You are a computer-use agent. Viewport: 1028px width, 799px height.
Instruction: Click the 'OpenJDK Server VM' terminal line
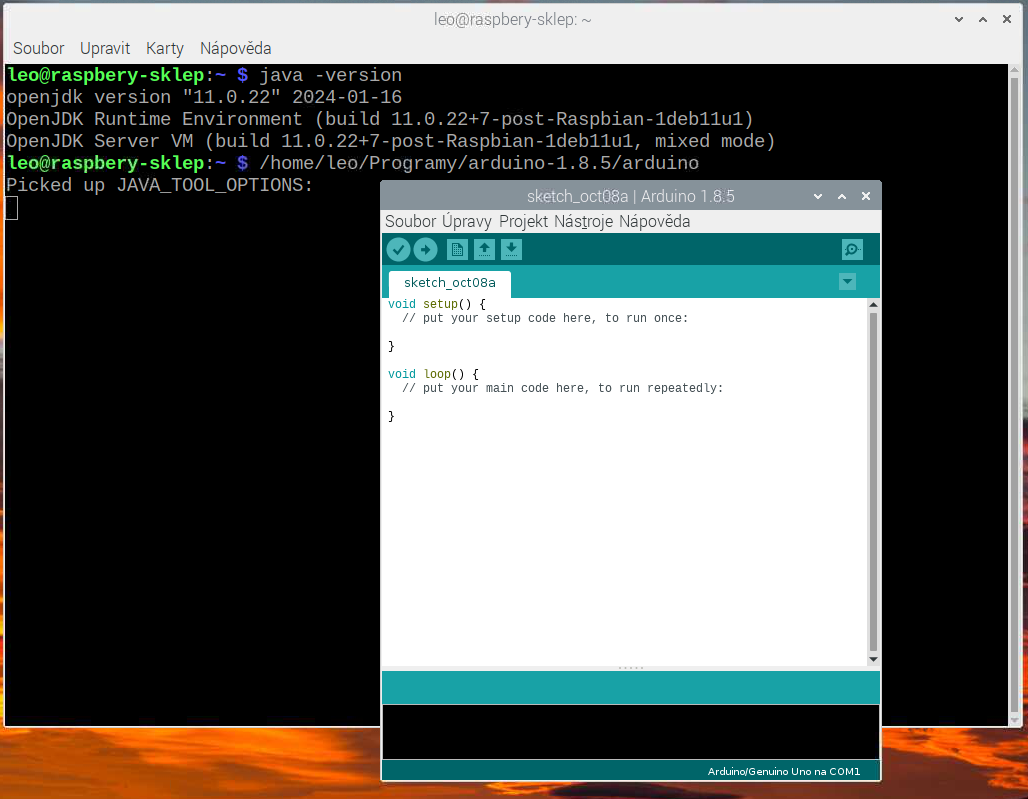pos(391,142)
